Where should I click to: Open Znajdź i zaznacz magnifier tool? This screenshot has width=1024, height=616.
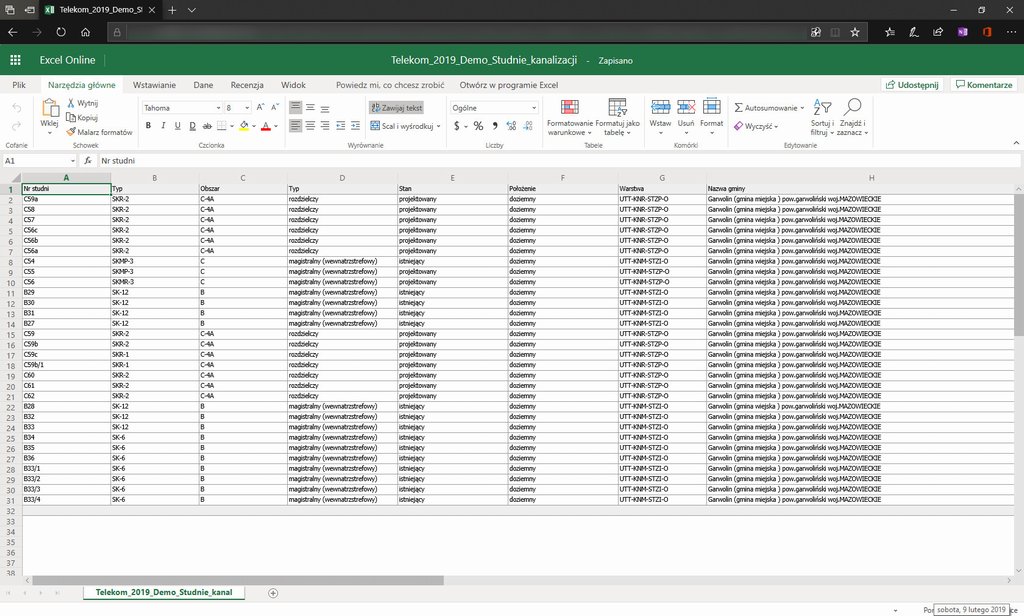tap(852, 108)
